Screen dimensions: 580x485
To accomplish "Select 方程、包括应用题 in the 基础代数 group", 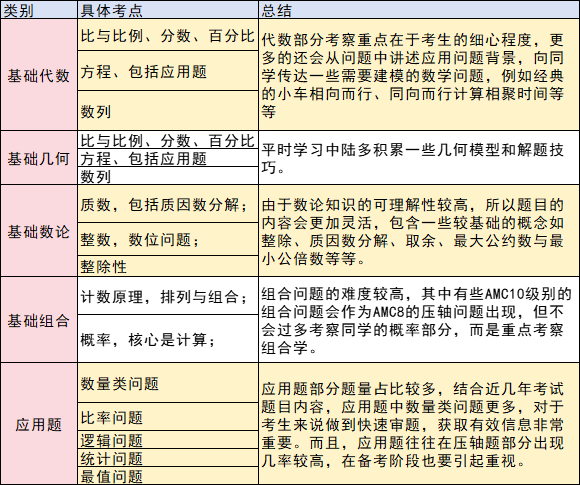I will [x=168, y=71].
